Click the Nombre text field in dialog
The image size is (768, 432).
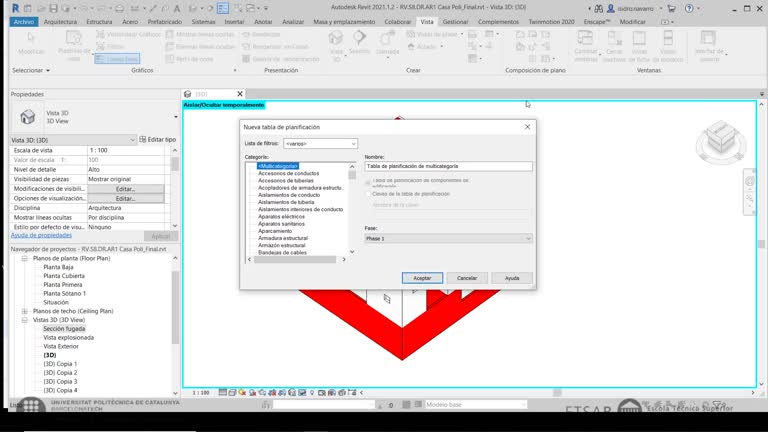tap(448, 166)
